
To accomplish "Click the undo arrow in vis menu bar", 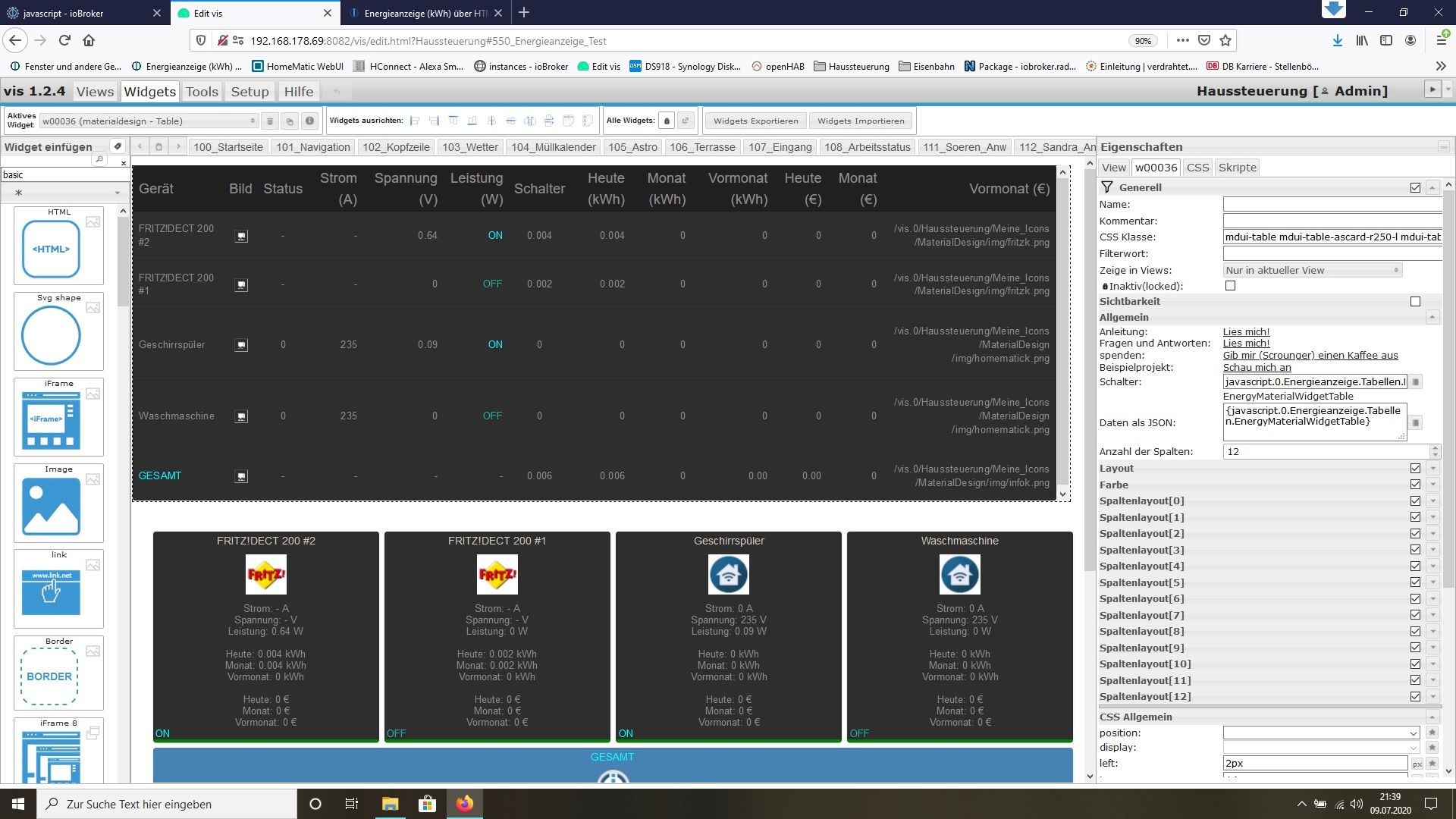I will click(x=336, y=92).
